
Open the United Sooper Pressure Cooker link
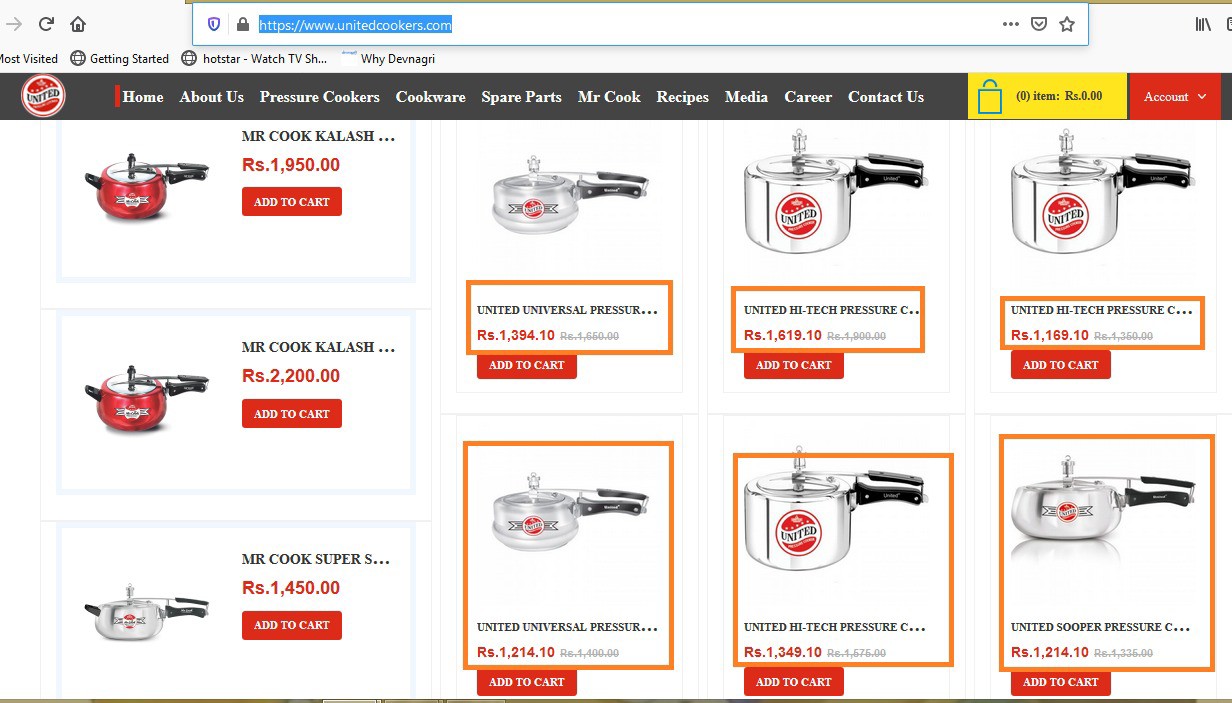(1102, 627)
